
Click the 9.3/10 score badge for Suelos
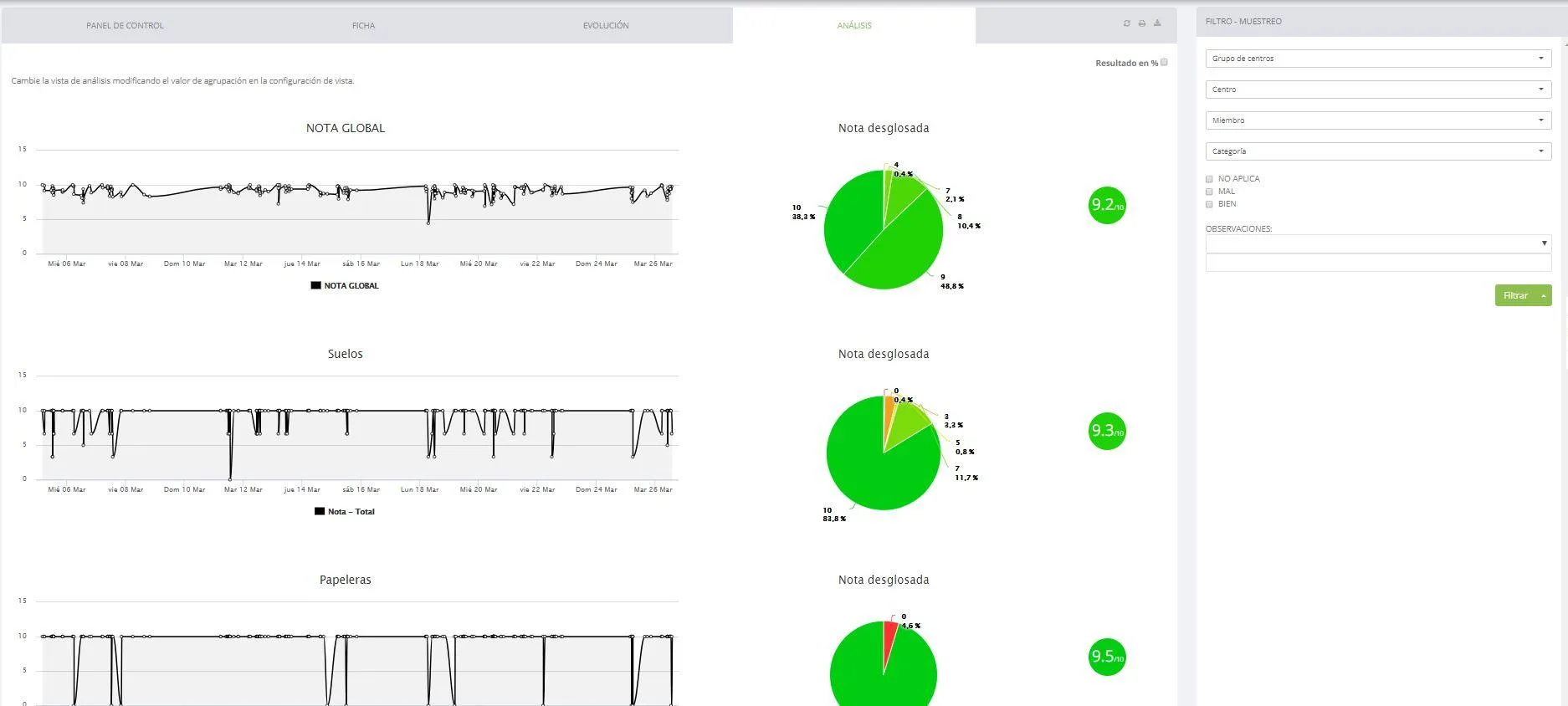click(x=1107, y=431)
